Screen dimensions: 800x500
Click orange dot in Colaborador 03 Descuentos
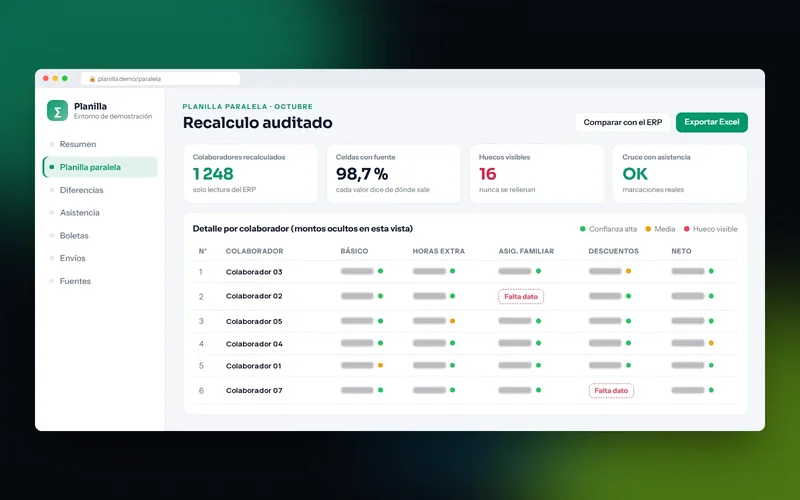629,271
